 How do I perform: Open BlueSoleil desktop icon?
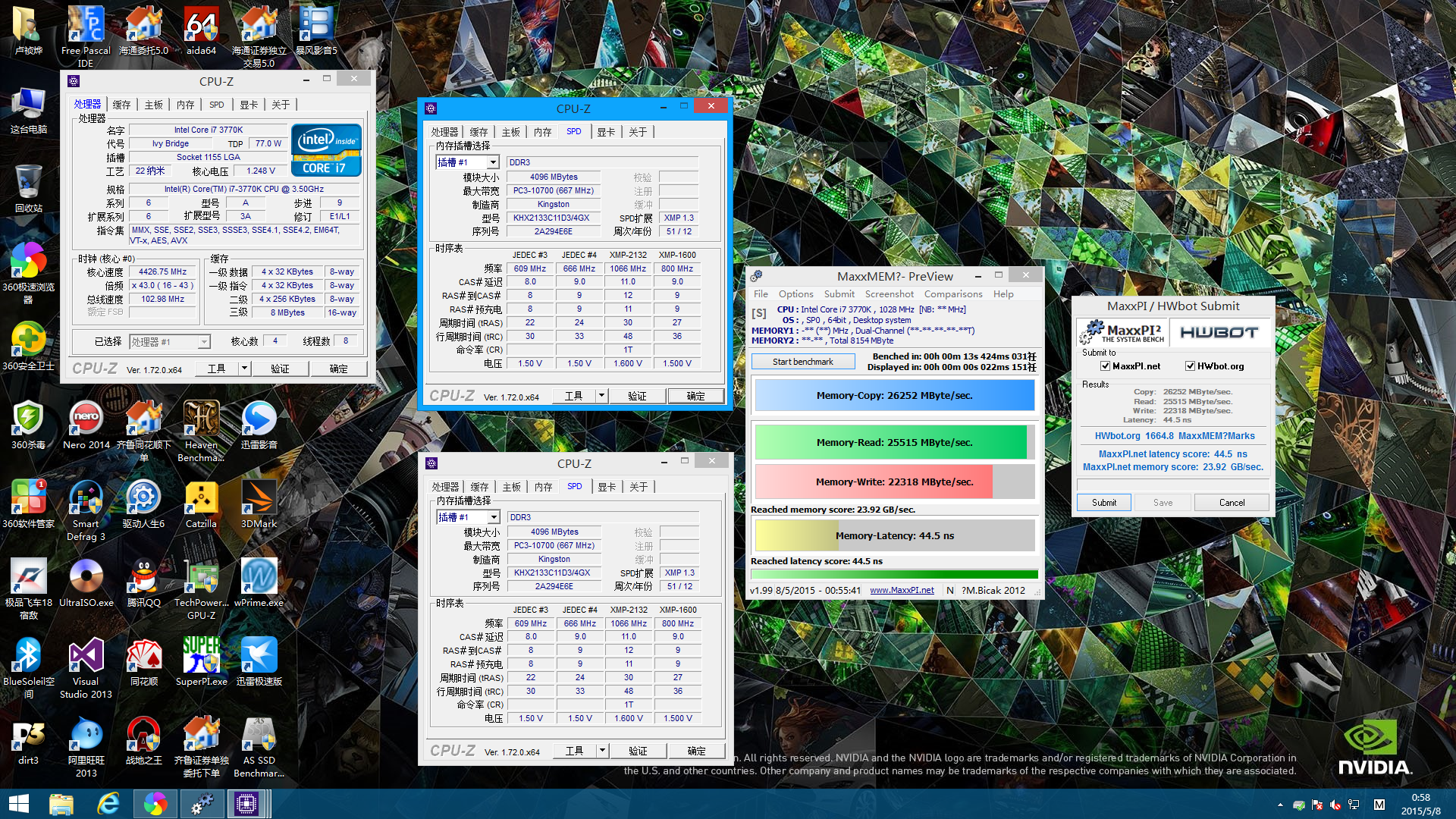point(29,667)
